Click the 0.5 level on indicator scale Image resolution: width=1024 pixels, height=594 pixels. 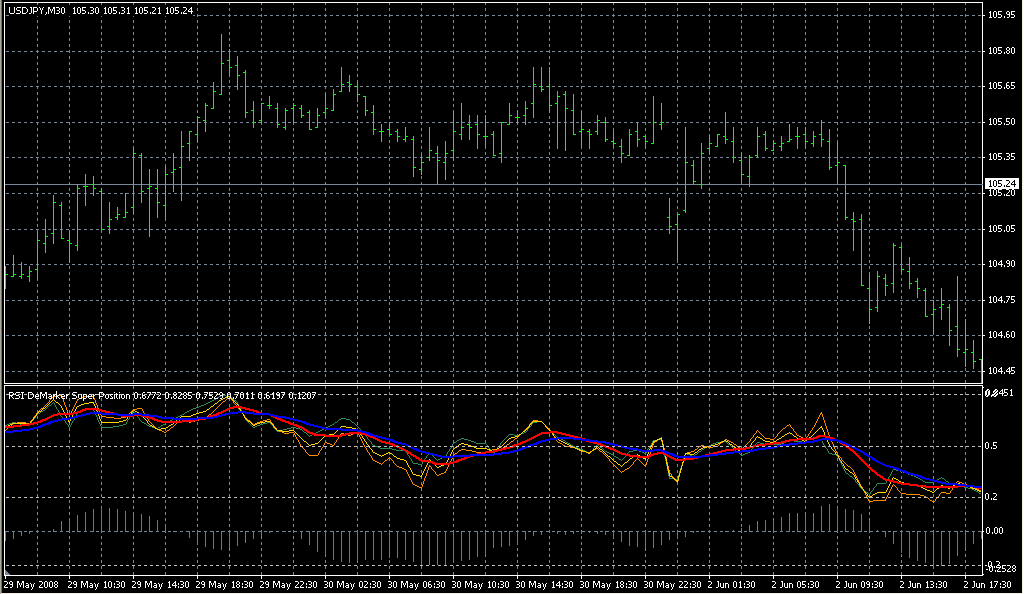(x=994, y=446)
